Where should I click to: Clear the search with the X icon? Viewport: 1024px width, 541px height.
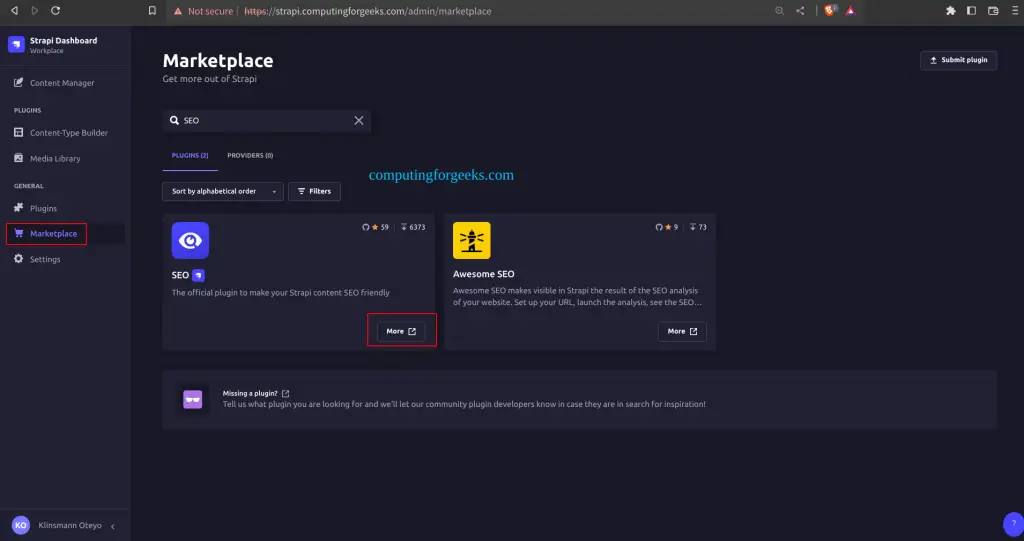point(359,120)
